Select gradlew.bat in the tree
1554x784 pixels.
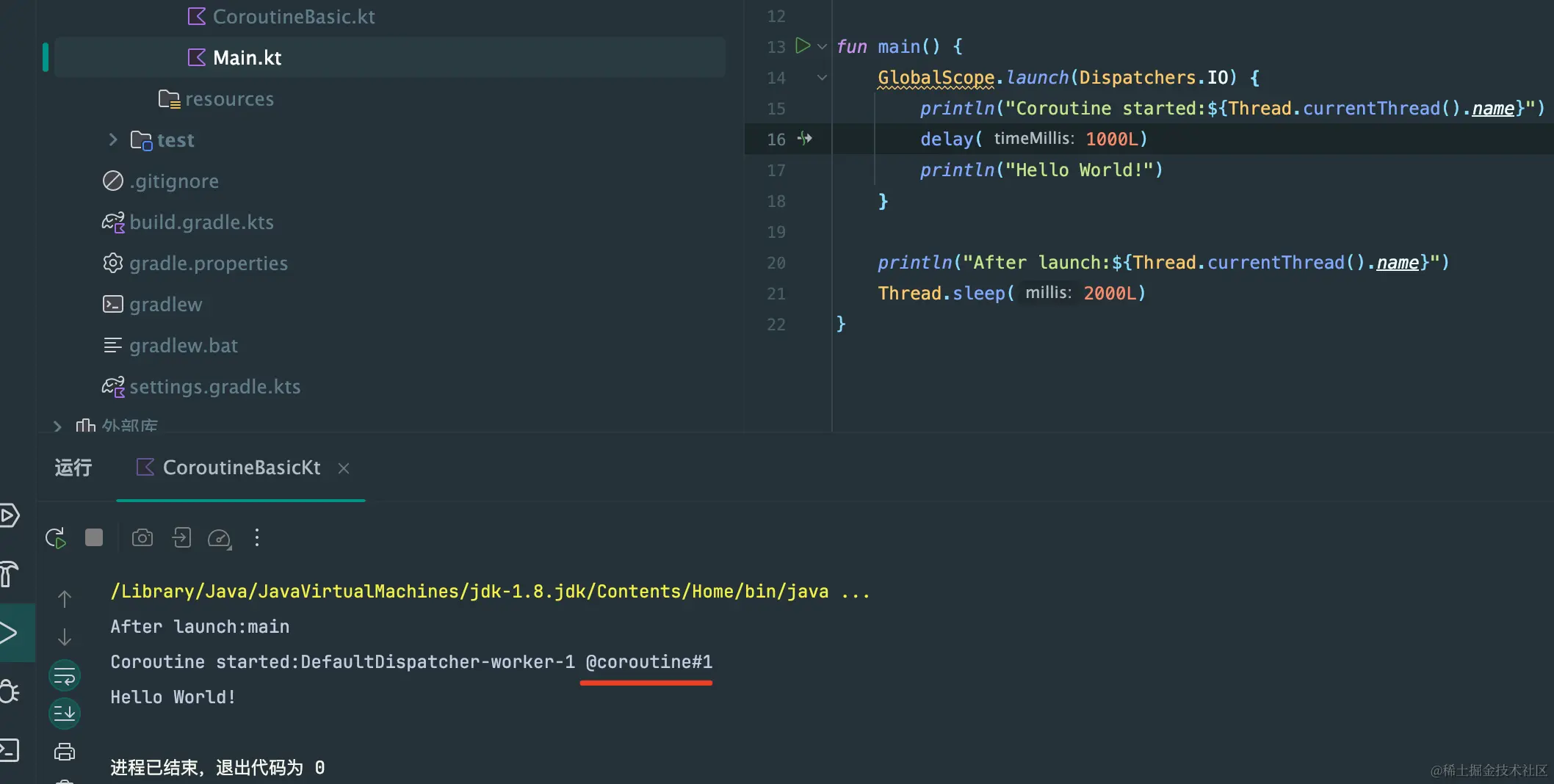point(170,345)
